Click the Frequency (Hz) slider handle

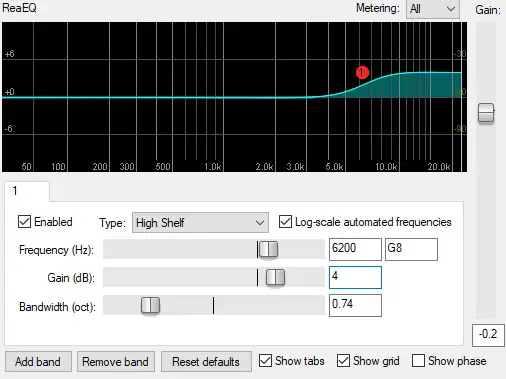pos(268,249)
